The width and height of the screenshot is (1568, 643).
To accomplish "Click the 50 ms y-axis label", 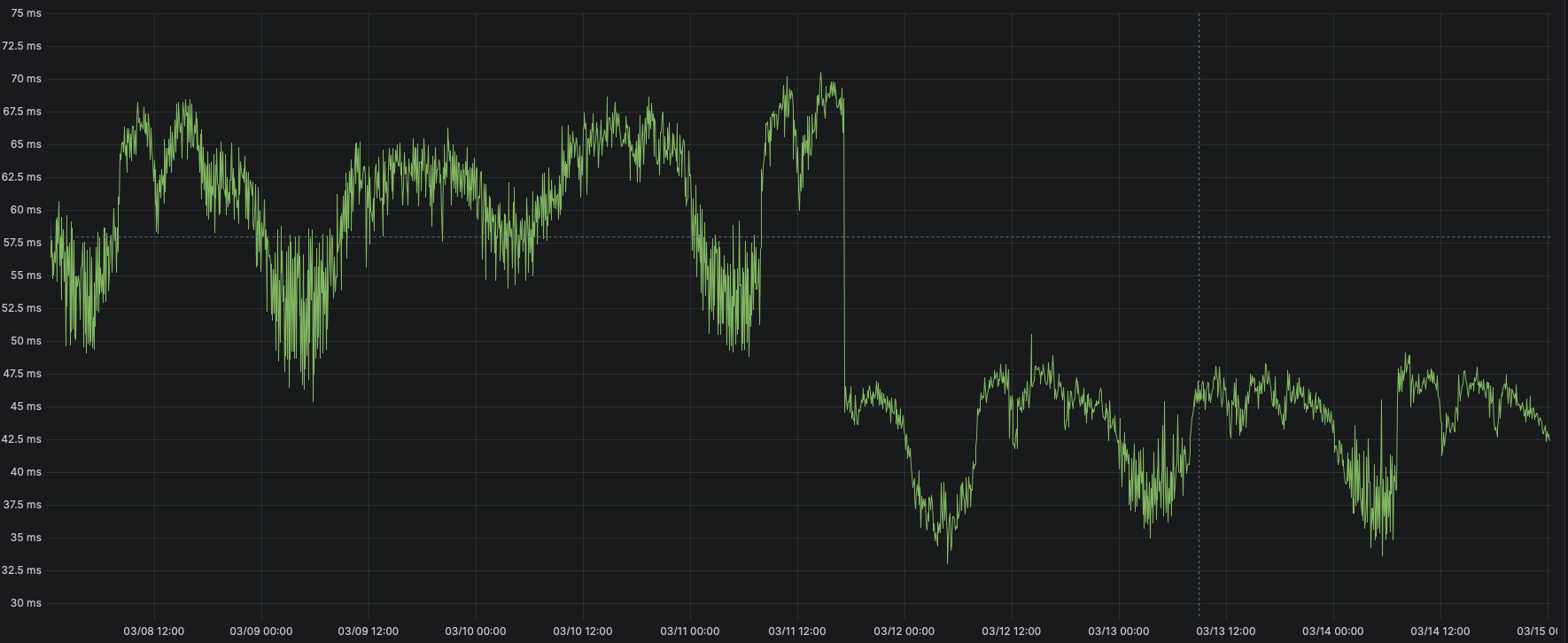I will [x=27, y=341].
